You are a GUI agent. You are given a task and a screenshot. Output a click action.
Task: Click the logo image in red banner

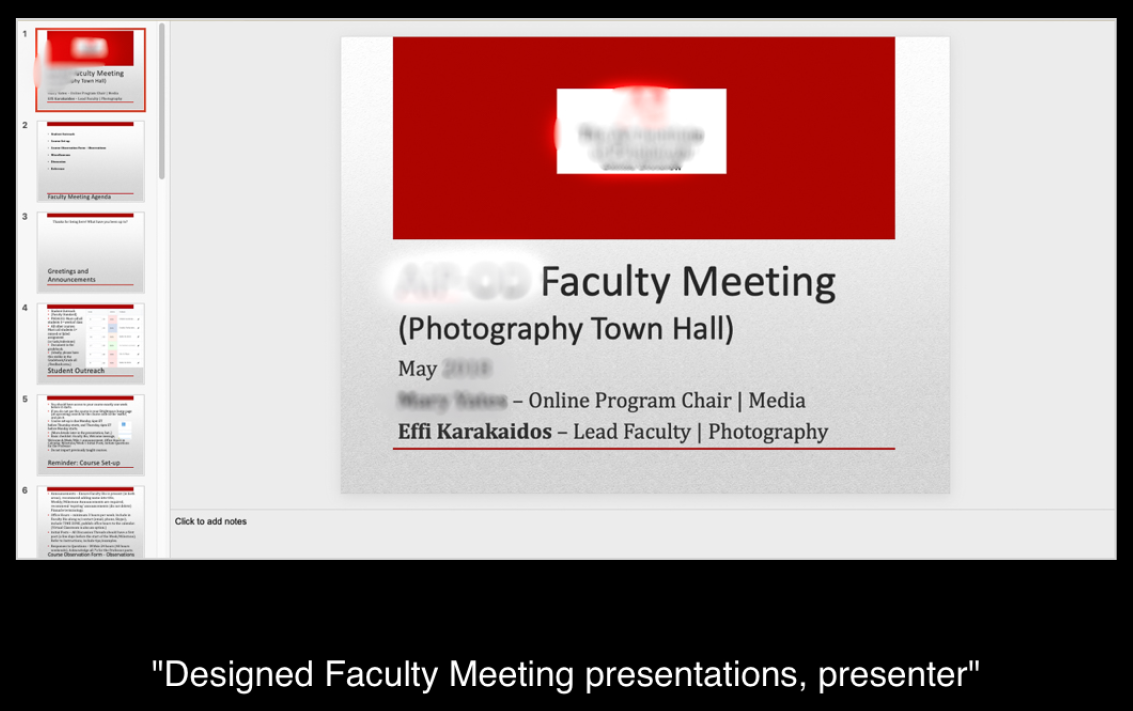tap(641, 131)
